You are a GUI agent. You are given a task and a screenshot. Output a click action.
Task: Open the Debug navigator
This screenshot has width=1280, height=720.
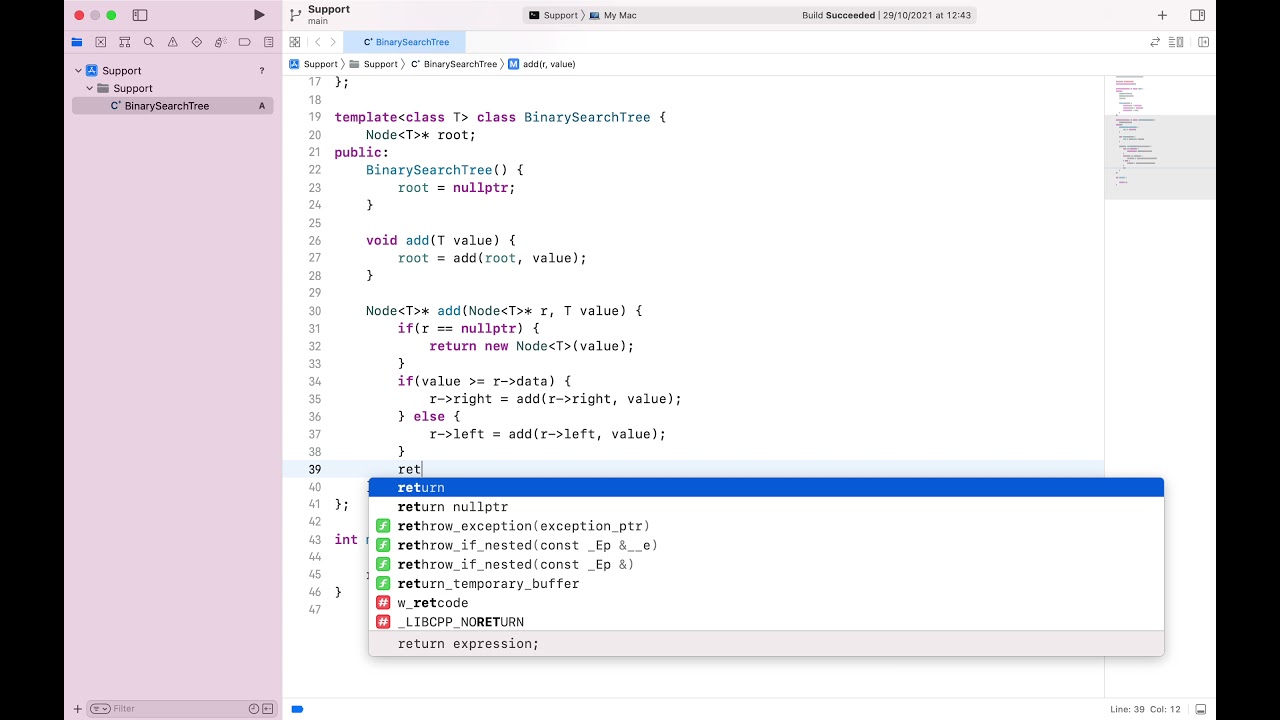(x=221, y=42)
